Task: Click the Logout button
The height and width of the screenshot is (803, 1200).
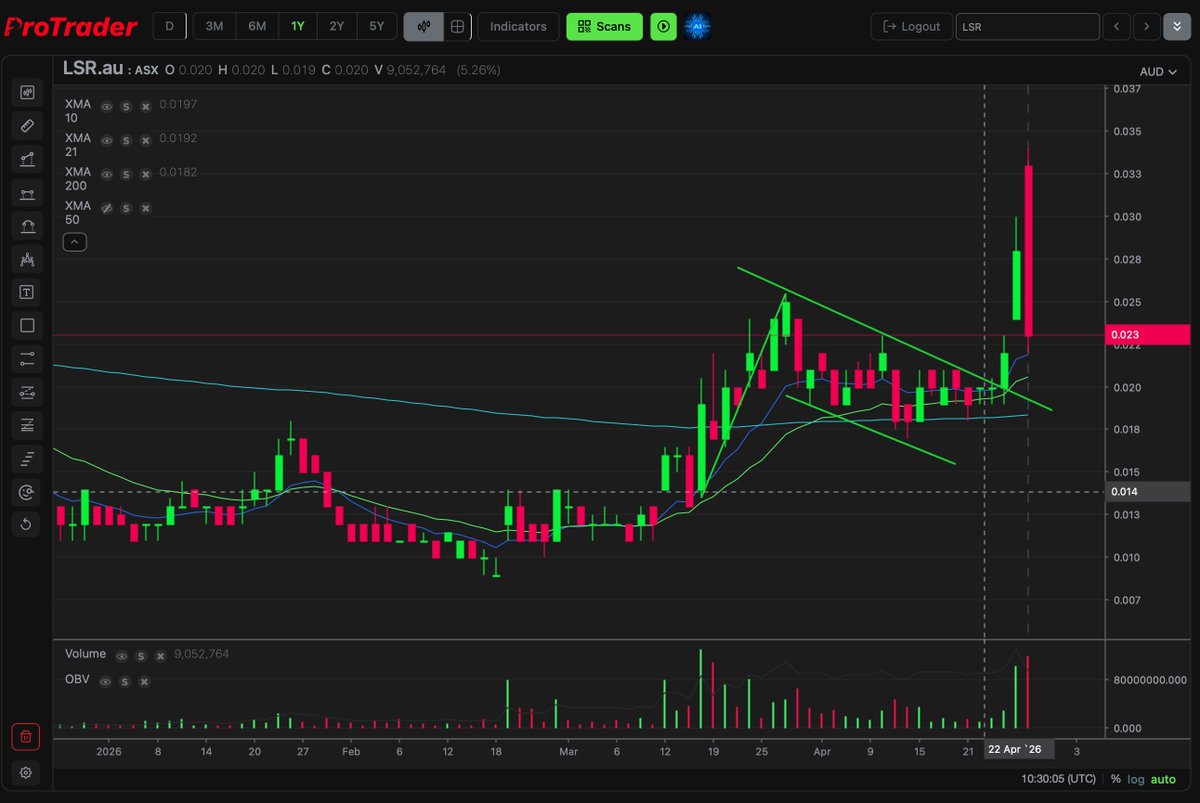Action: click(911, 26)
